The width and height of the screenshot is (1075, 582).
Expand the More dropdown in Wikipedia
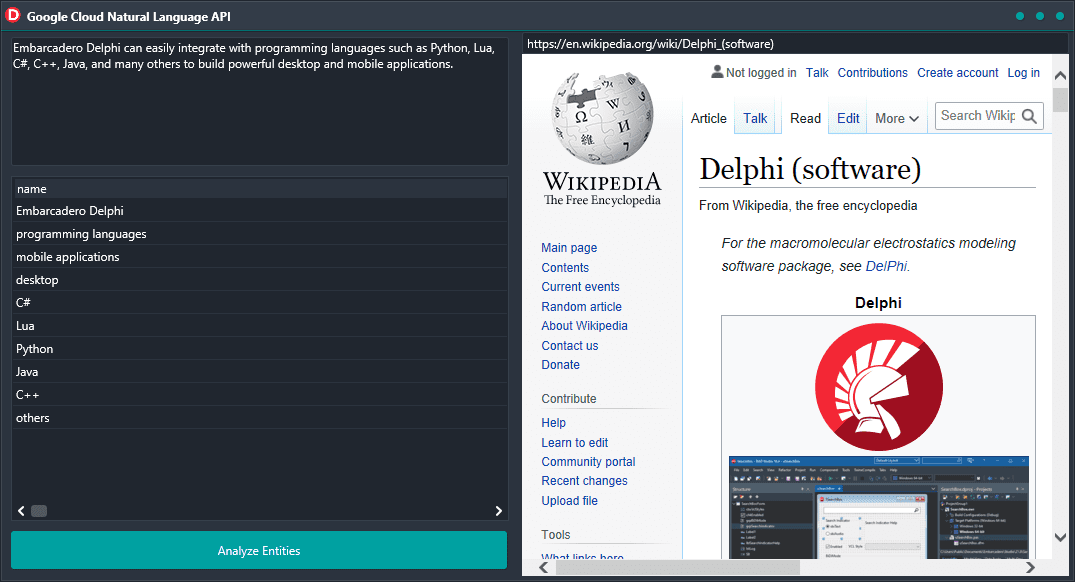(x=897, y=119)
